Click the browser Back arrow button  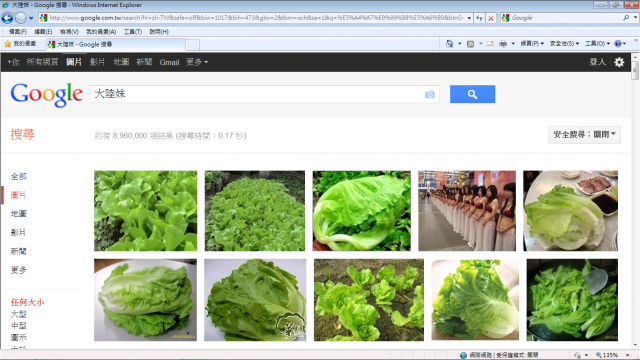click(x=7, y=18)
